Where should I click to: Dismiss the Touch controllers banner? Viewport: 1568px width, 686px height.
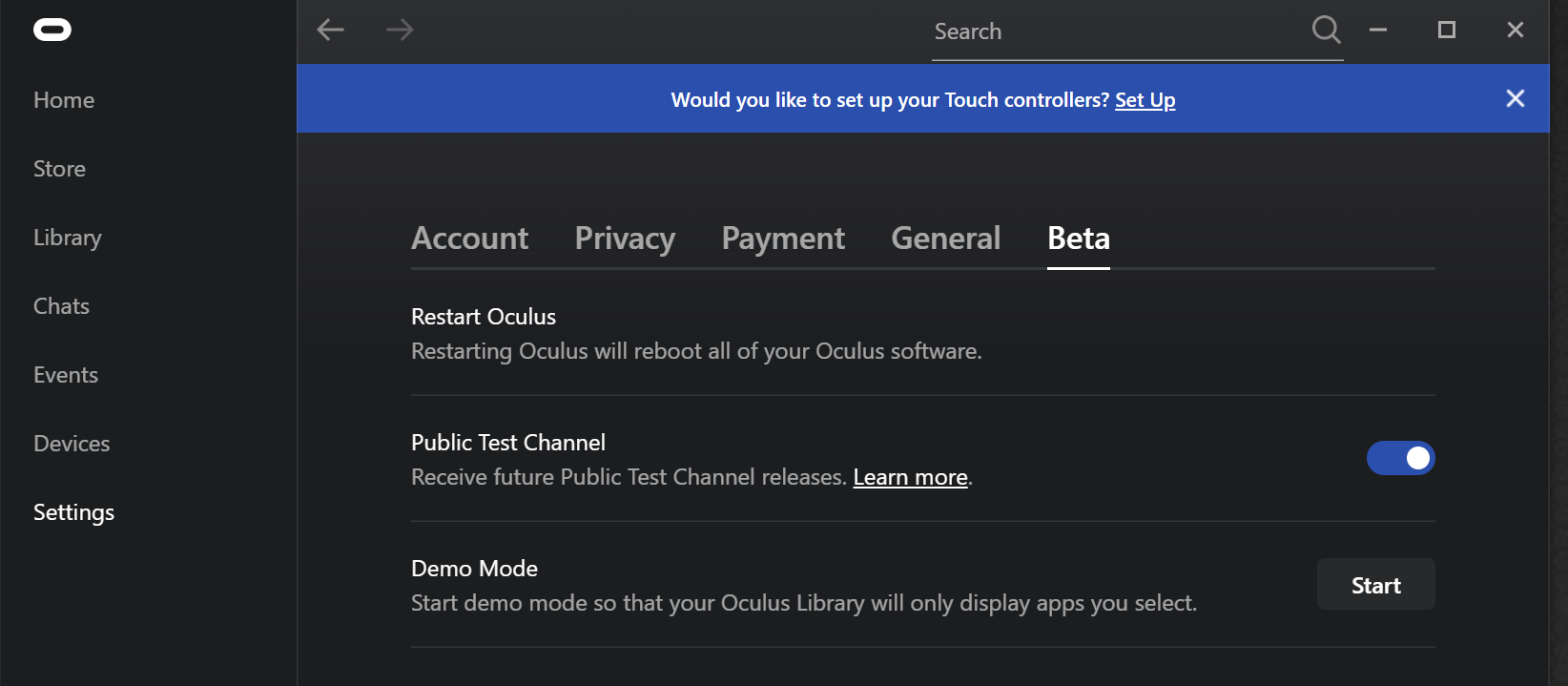[x=1515, y=98]
